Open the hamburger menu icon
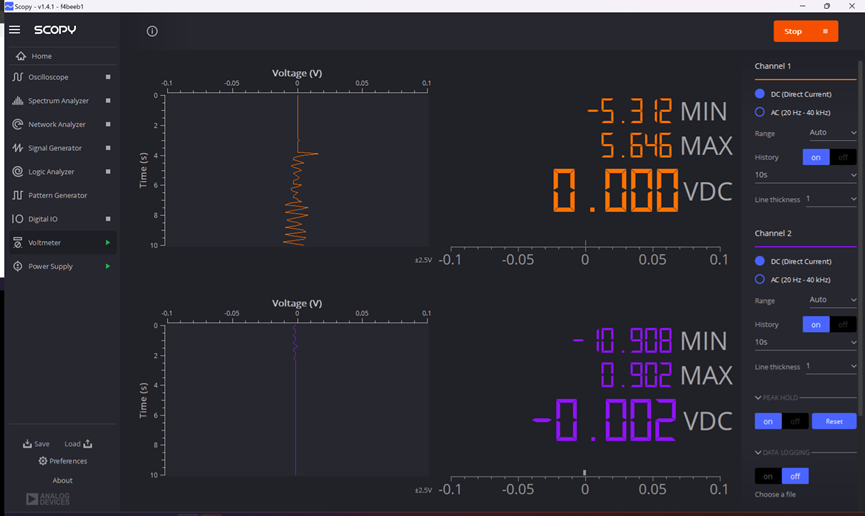 tap(14, 30)
